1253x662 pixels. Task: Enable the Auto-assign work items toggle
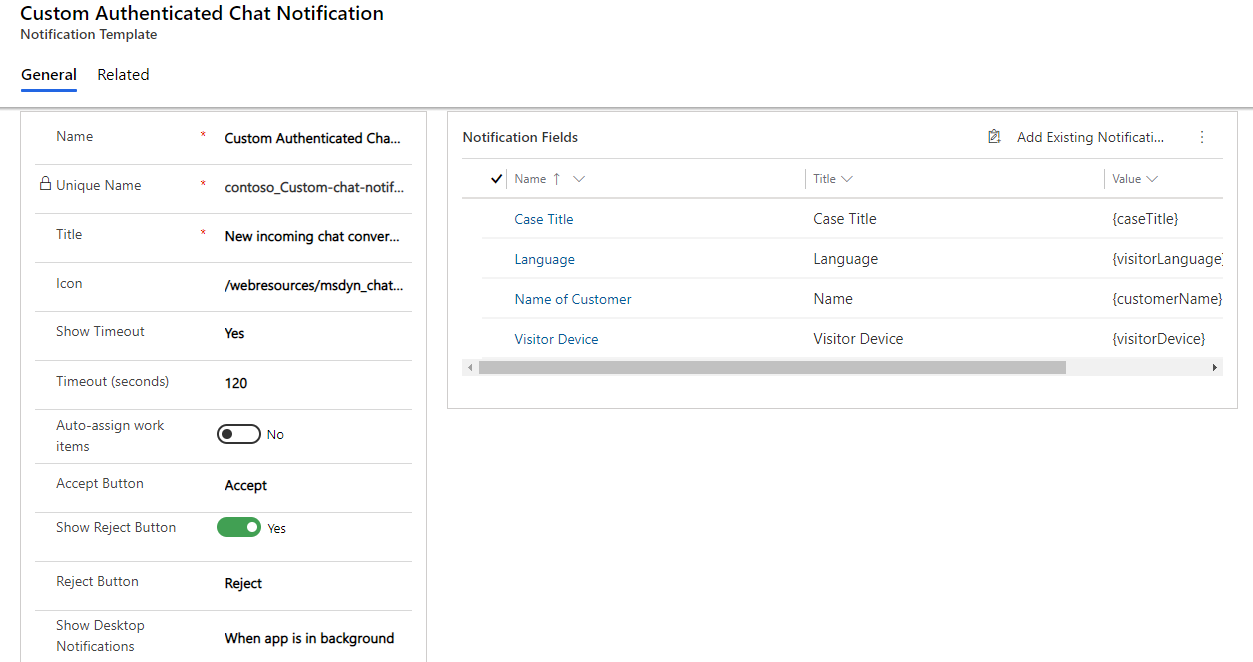coord(238,433)
